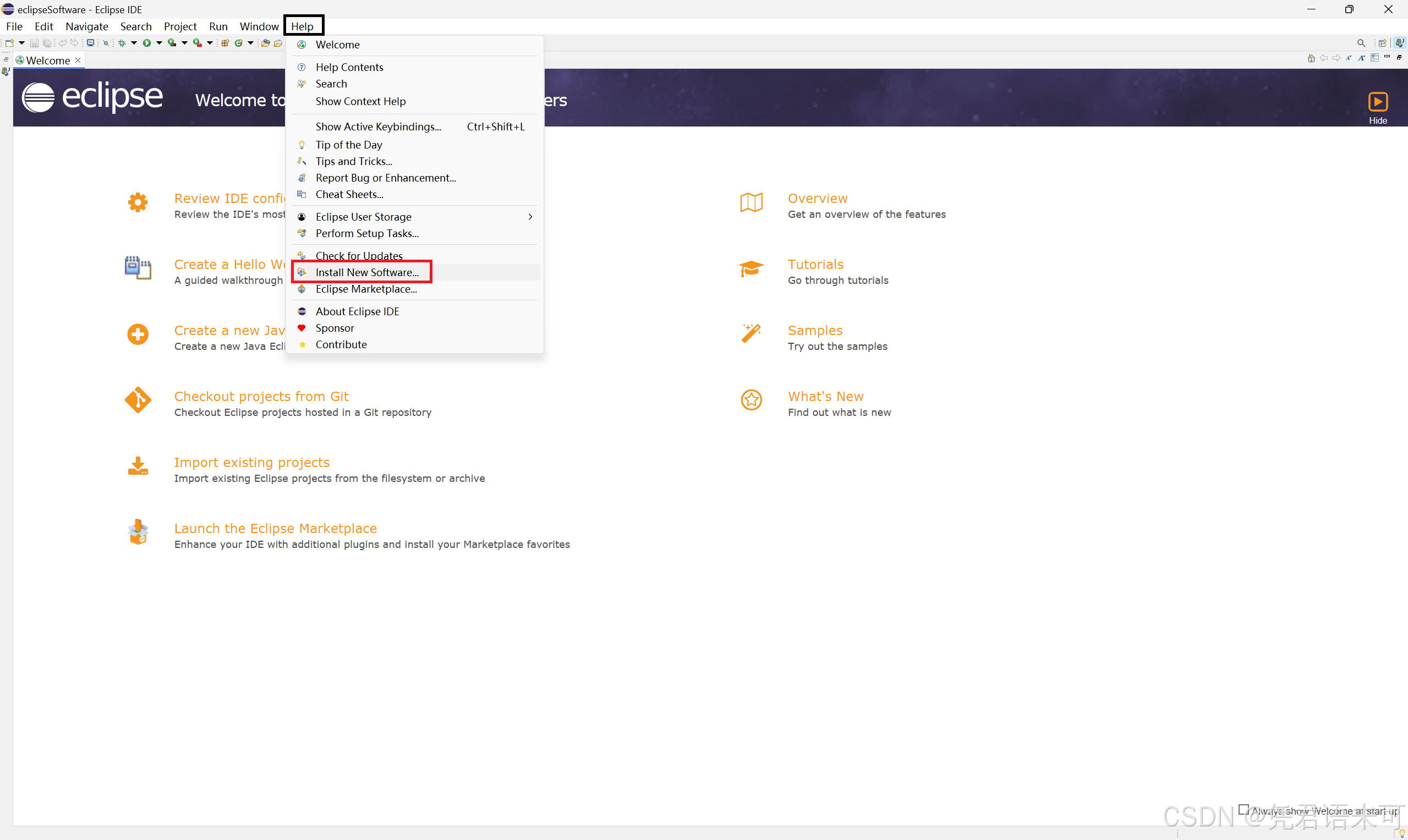Open the File menu
Screen dimensions: 1408x840
[14, 26]
